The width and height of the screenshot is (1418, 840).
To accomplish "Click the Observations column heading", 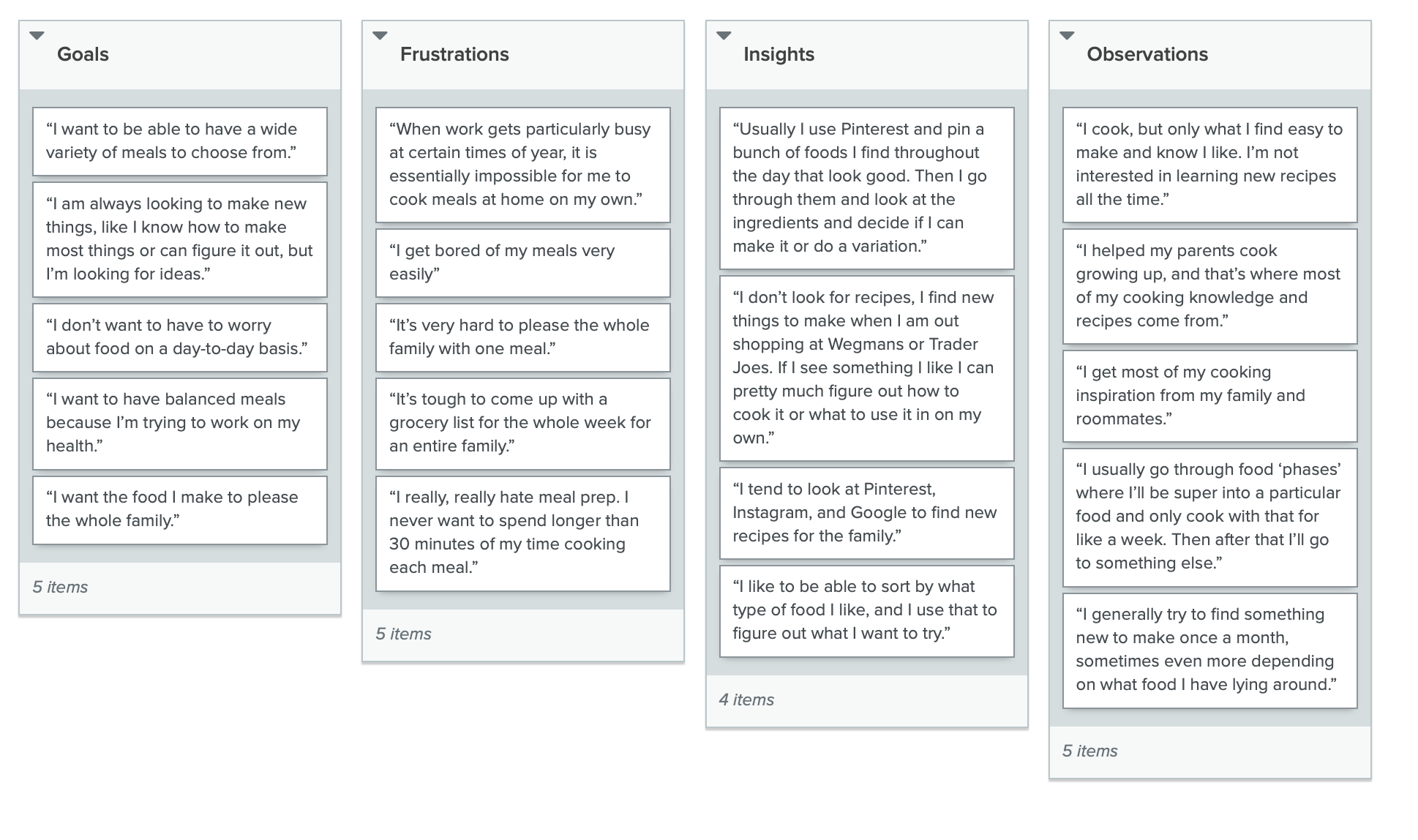I will [x=1147, y=54].
